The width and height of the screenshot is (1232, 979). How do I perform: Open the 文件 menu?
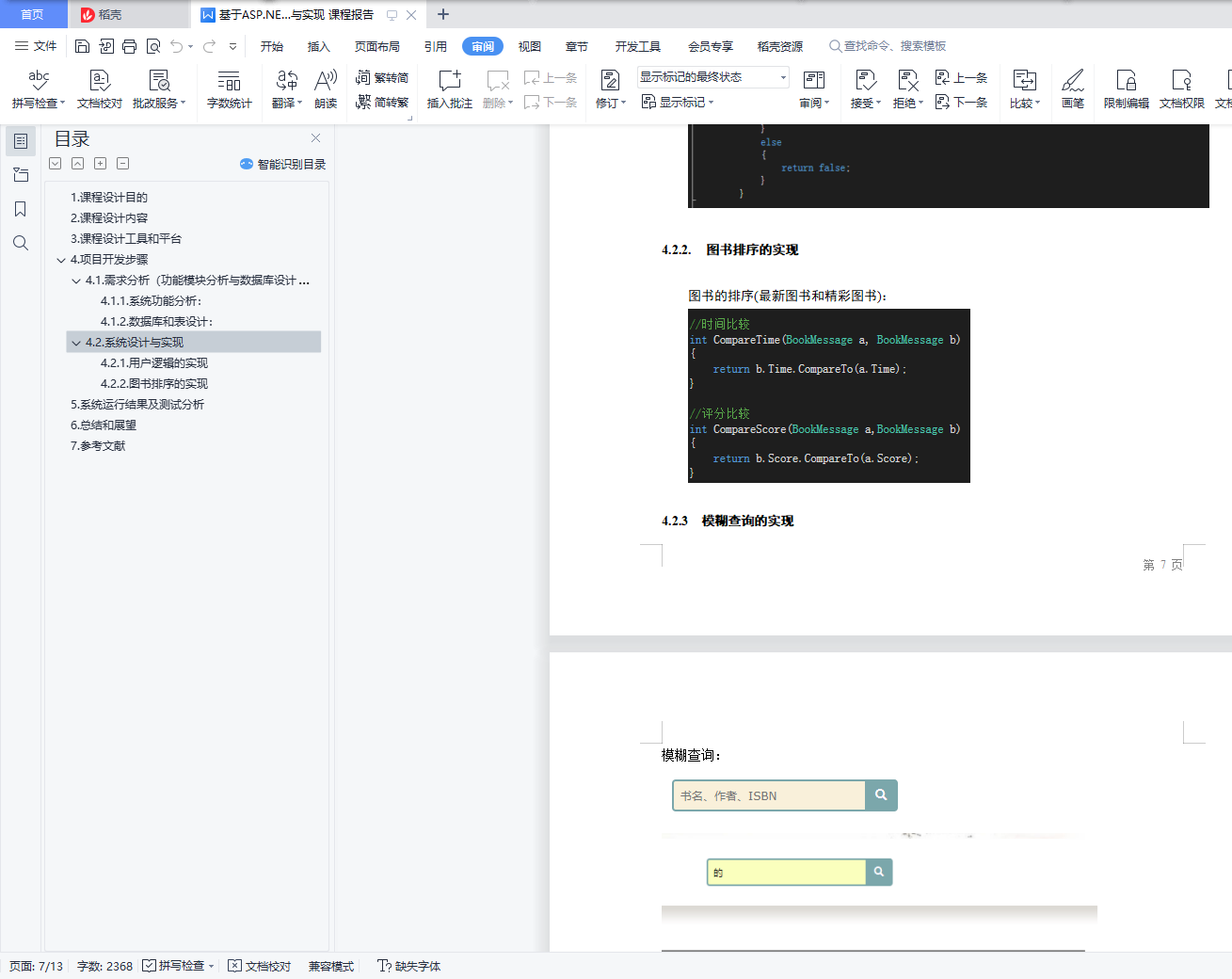coord(36,46)
